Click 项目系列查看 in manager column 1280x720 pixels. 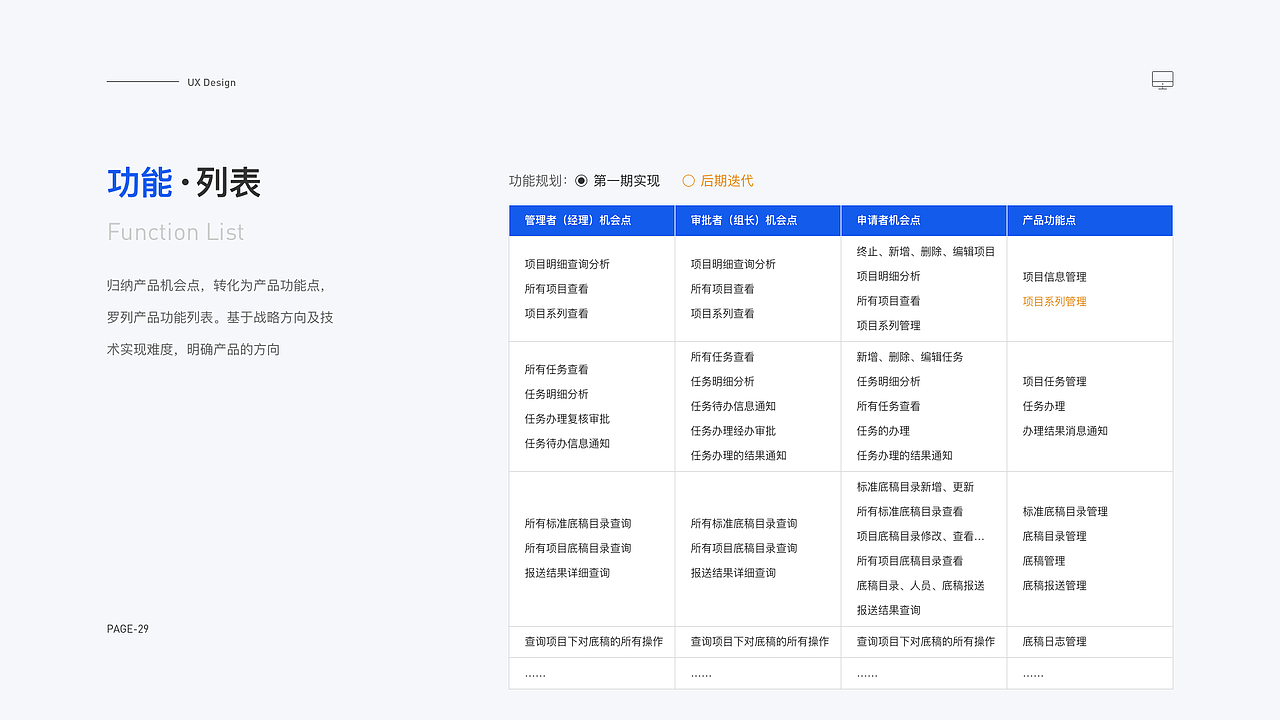556,313
